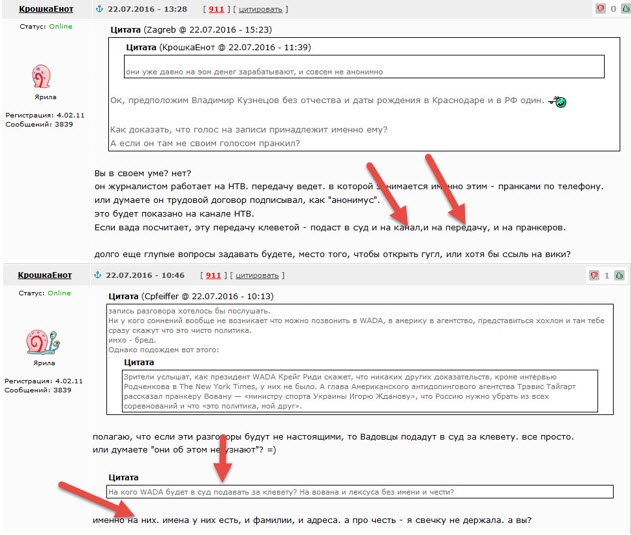Click thumbs-up icon next to rating 1
Viewport: 631px width, 535px height.
click(x=620, y=275)
